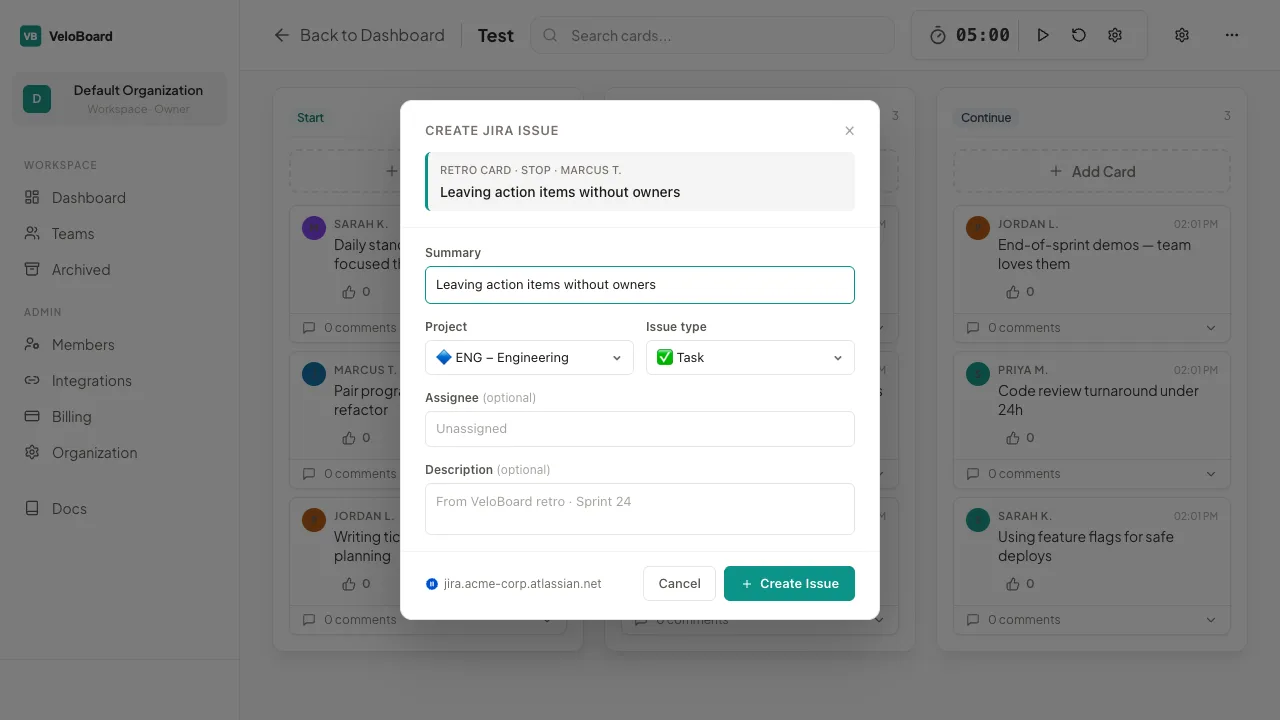The image size is (1280, 720).
Task: Go Back to Dashboard
Action: pyautogui.click(x=359, y=35)
